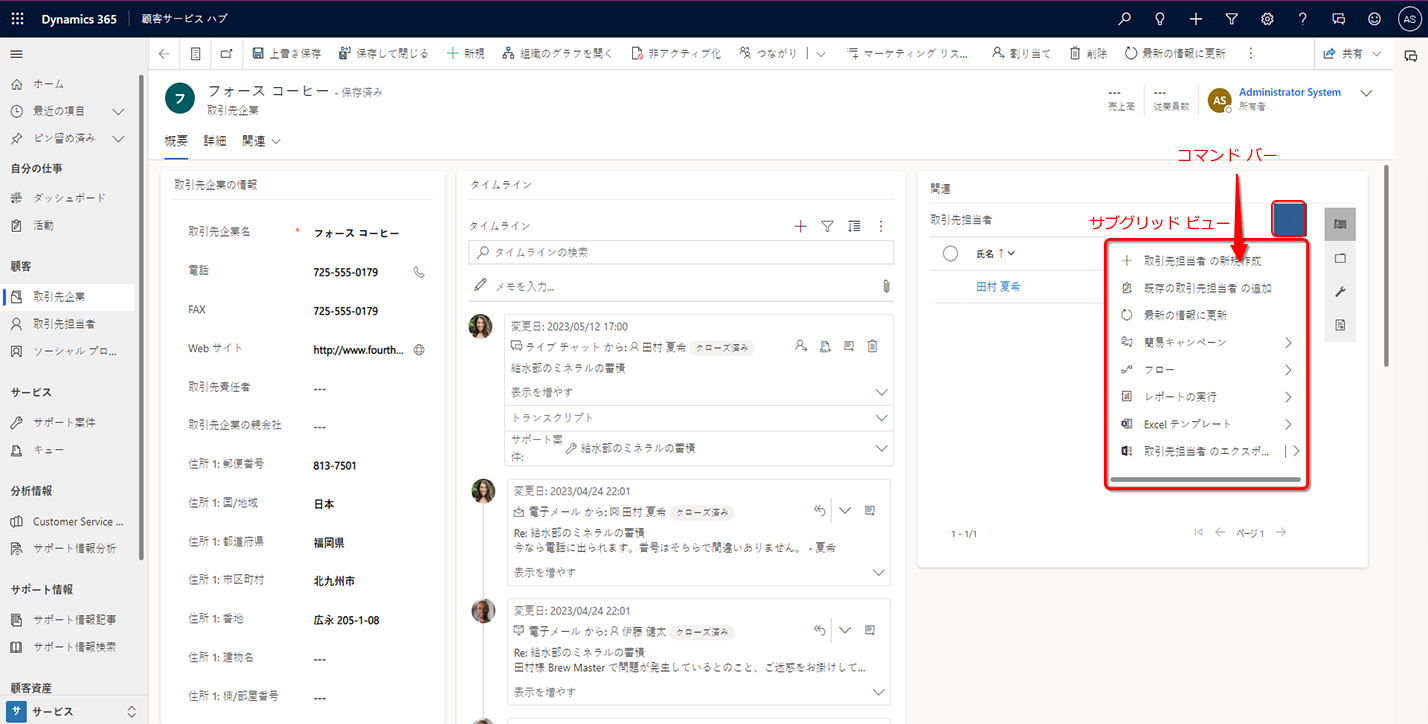Viewport: 1428px width, 724px height.
Task: Click the search magnifier in top bar
Action: [x=1125, y=19]
